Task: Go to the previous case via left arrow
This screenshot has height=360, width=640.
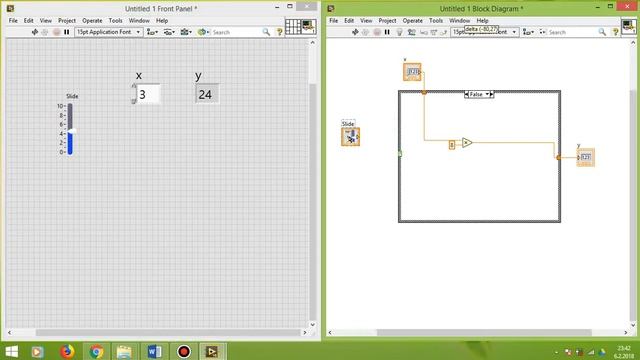Action: pos(467,94)
